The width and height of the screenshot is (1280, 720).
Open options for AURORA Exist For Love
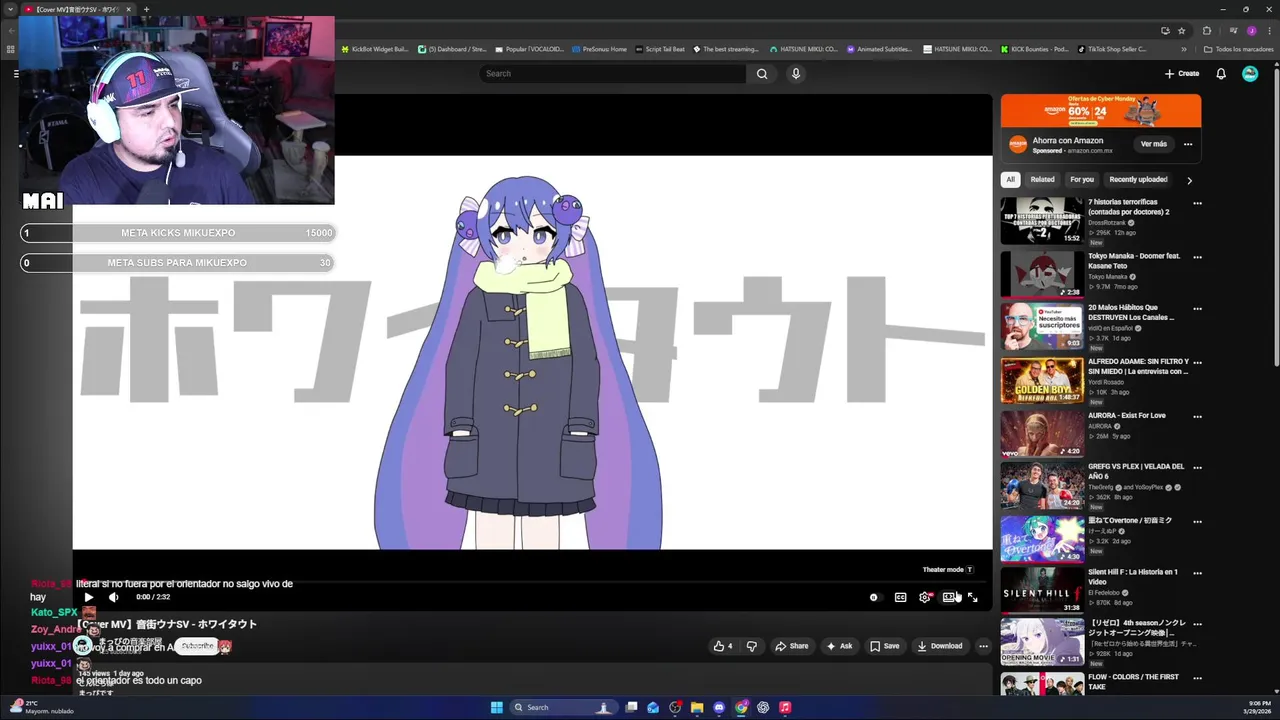(1197, 417)
